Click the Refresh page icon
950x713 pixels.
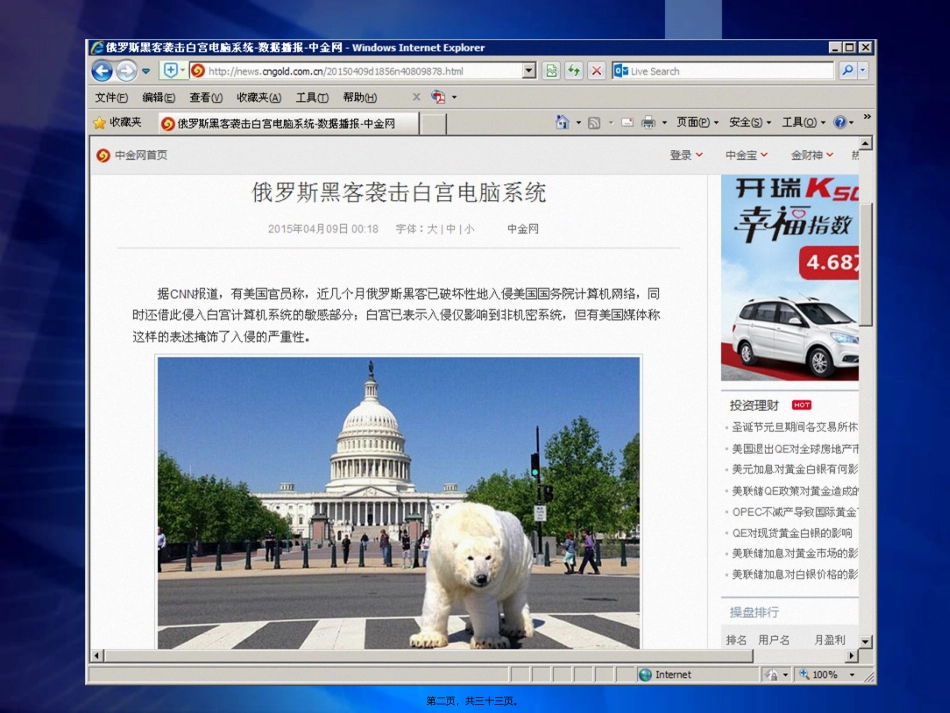[x=573, y=71]
